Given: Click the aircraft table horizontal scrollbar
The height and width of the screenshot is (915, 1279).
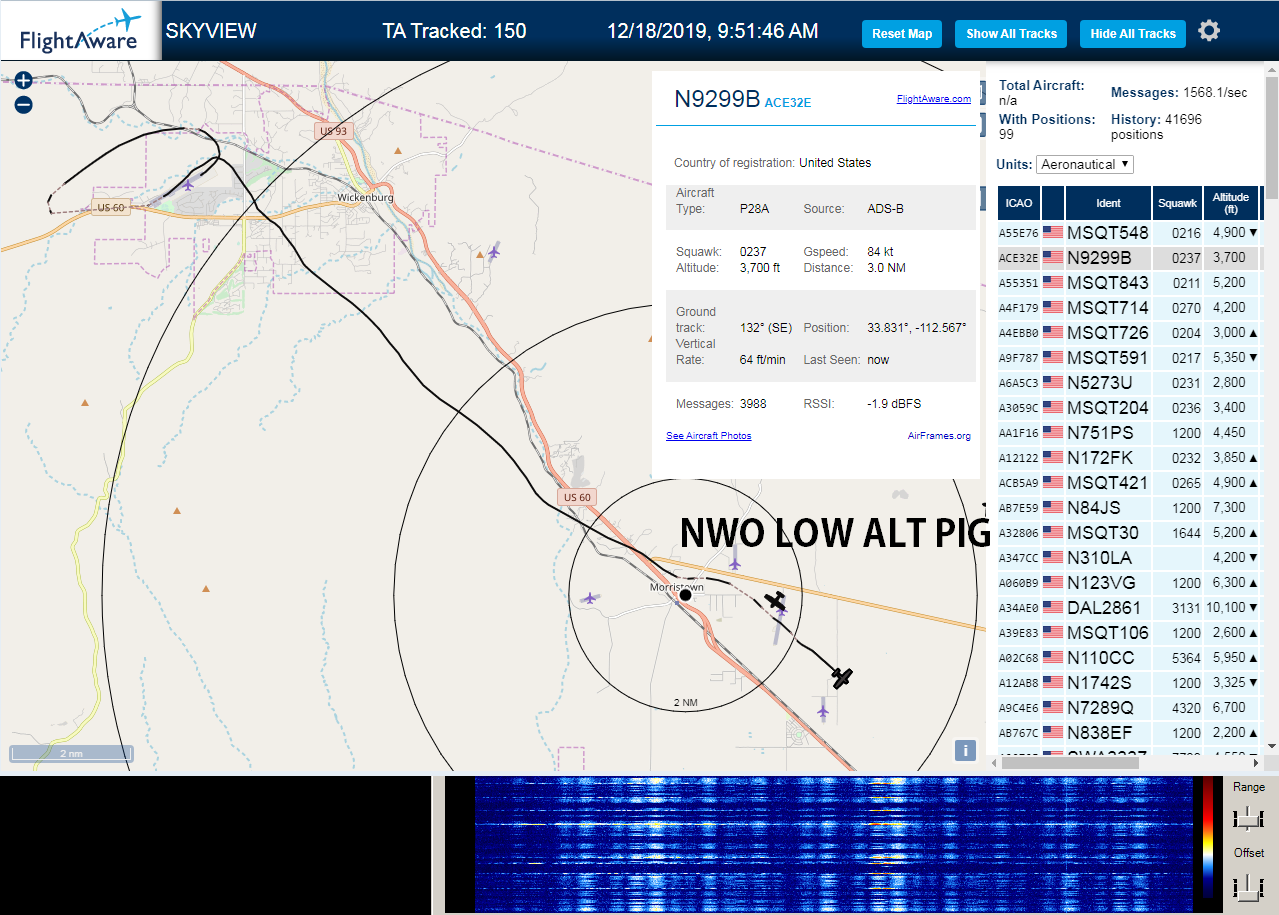Looking at the screenshot, I should [1070, 763].
